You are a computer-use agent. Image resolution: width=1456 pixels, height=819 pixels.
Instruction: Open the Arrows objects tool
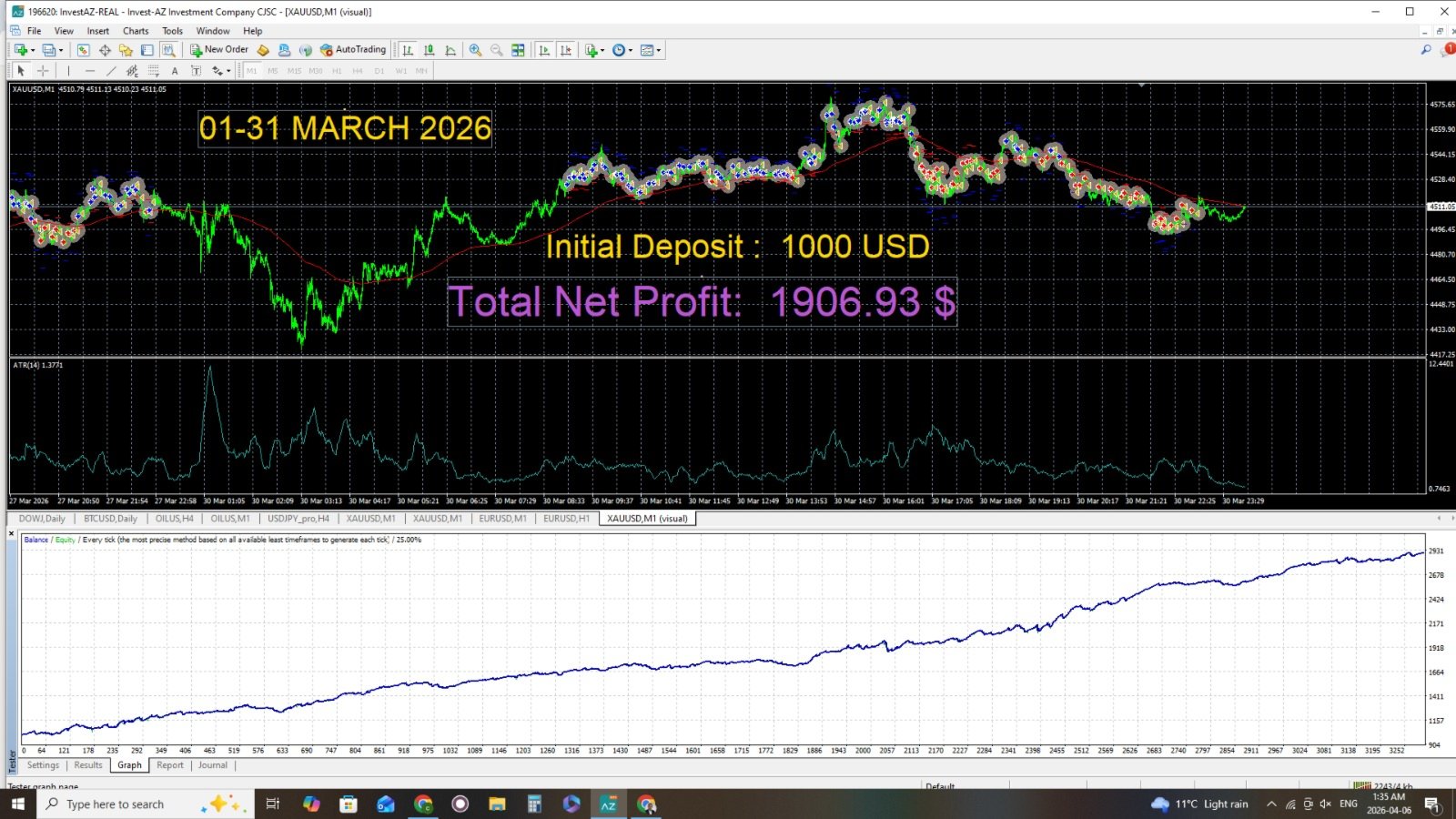[217, 70]
